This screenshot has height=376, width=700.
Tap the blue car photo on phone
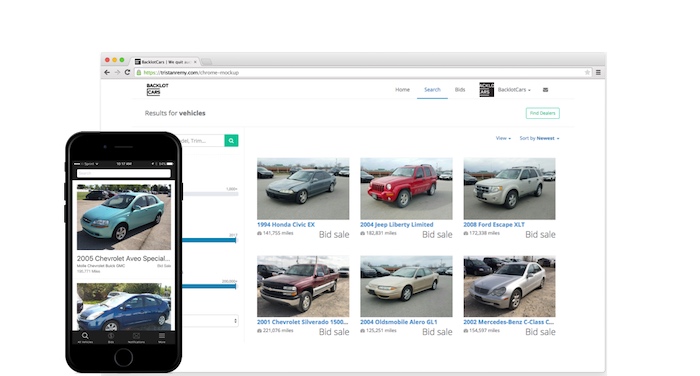tap(124, 307)
